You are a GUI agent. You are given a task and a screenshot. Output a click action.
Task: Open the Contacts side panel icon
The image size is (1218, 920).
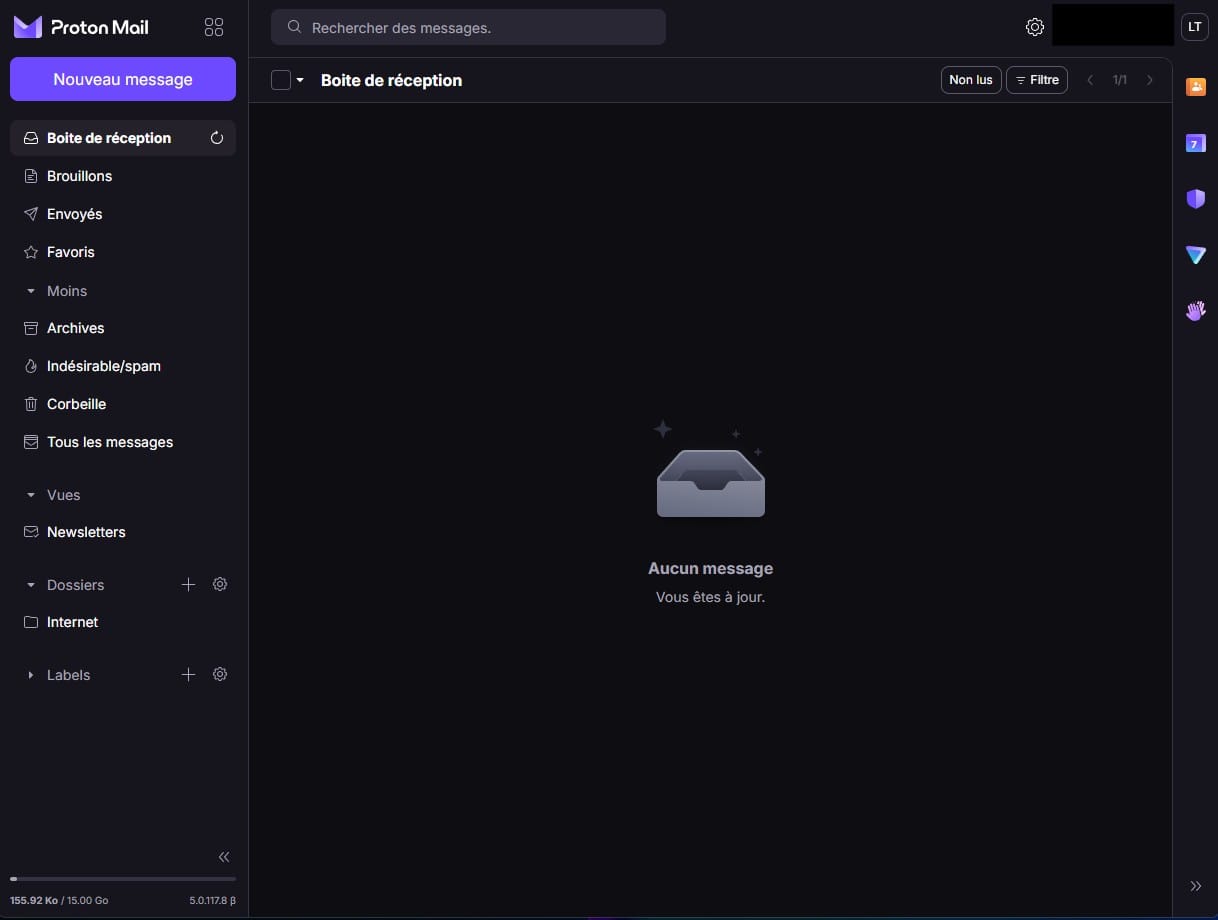[x=1196, y=87]
